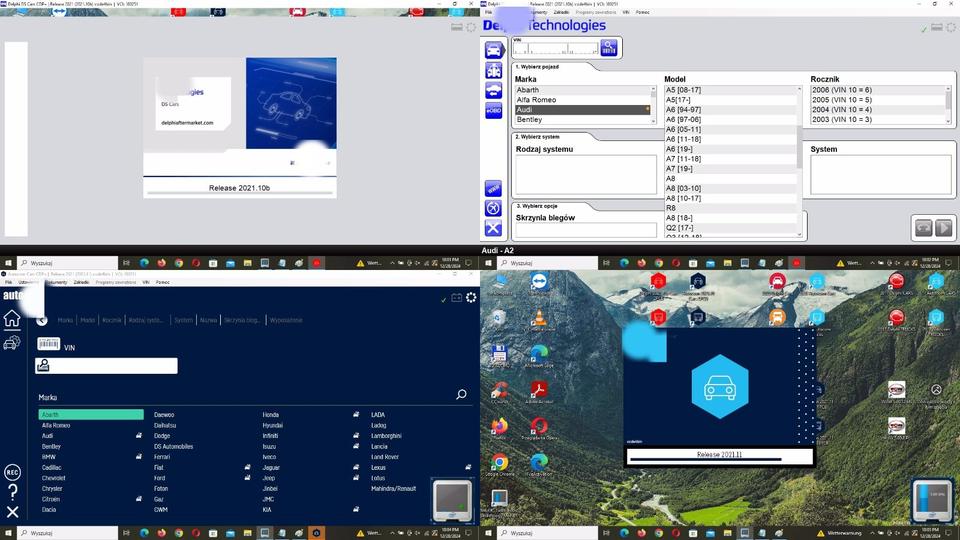Click scroll-down arrow of Delphi Model list

[799, 234]
